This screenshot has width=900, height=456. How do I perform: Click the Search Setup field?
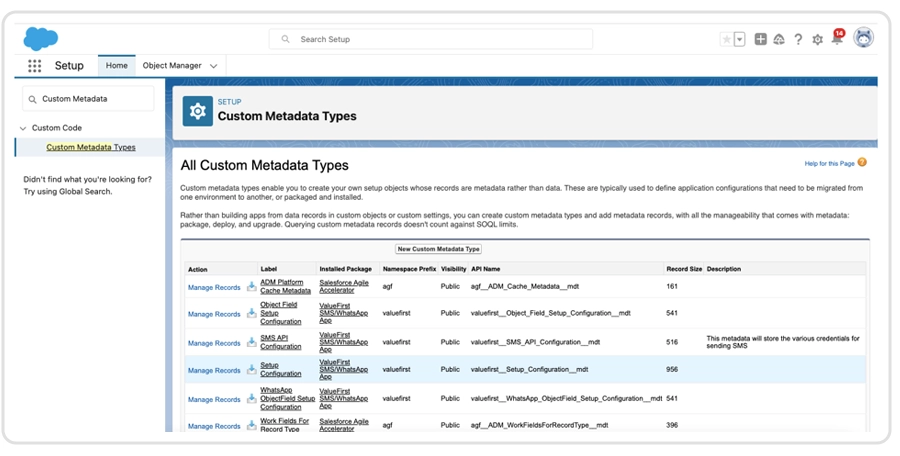[x=430, y=39]
